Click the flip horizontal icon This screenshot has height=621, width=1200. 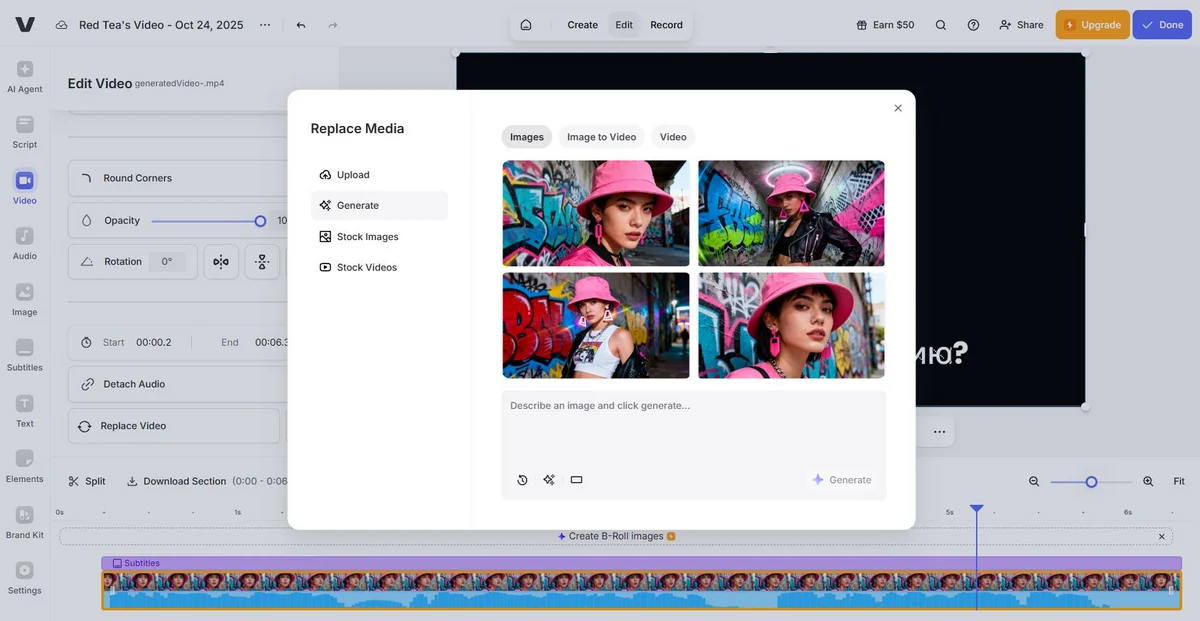[221, 262]
